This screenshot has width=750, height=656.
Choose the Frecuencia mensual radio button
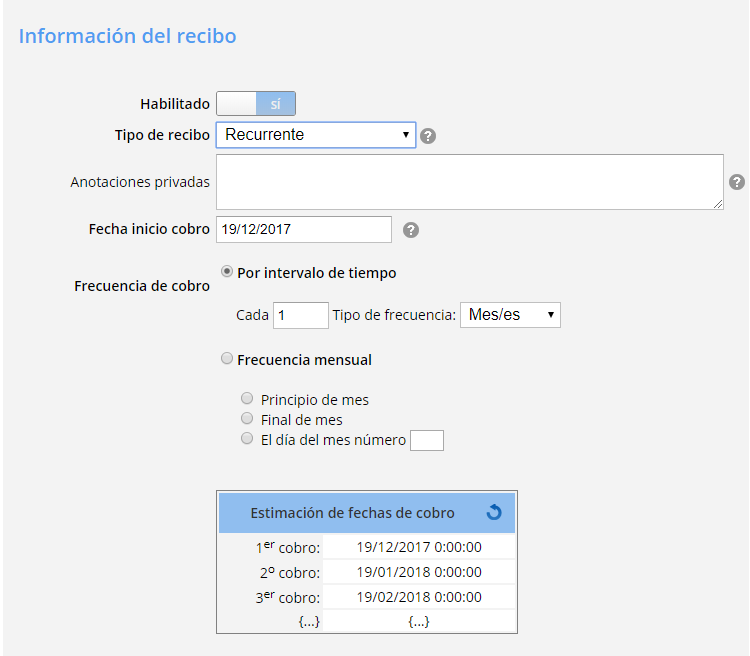click(x=227, y=358)
